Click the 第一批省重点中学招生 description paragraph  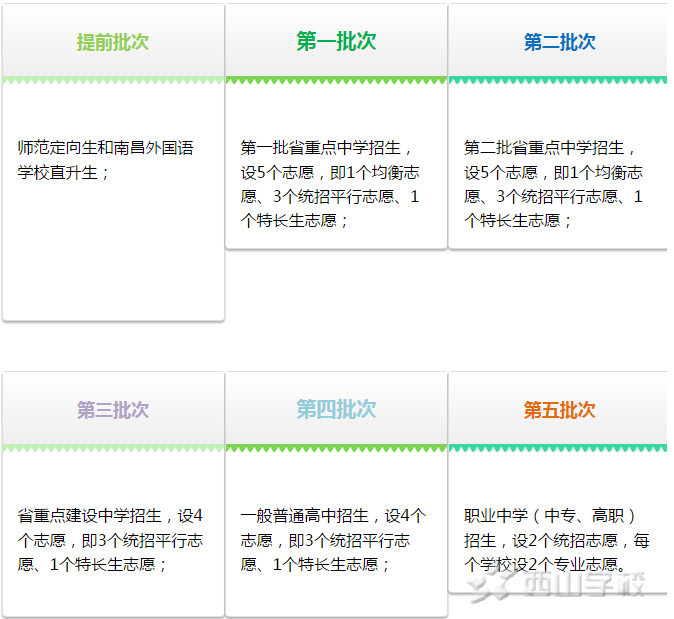pos(330,184)
